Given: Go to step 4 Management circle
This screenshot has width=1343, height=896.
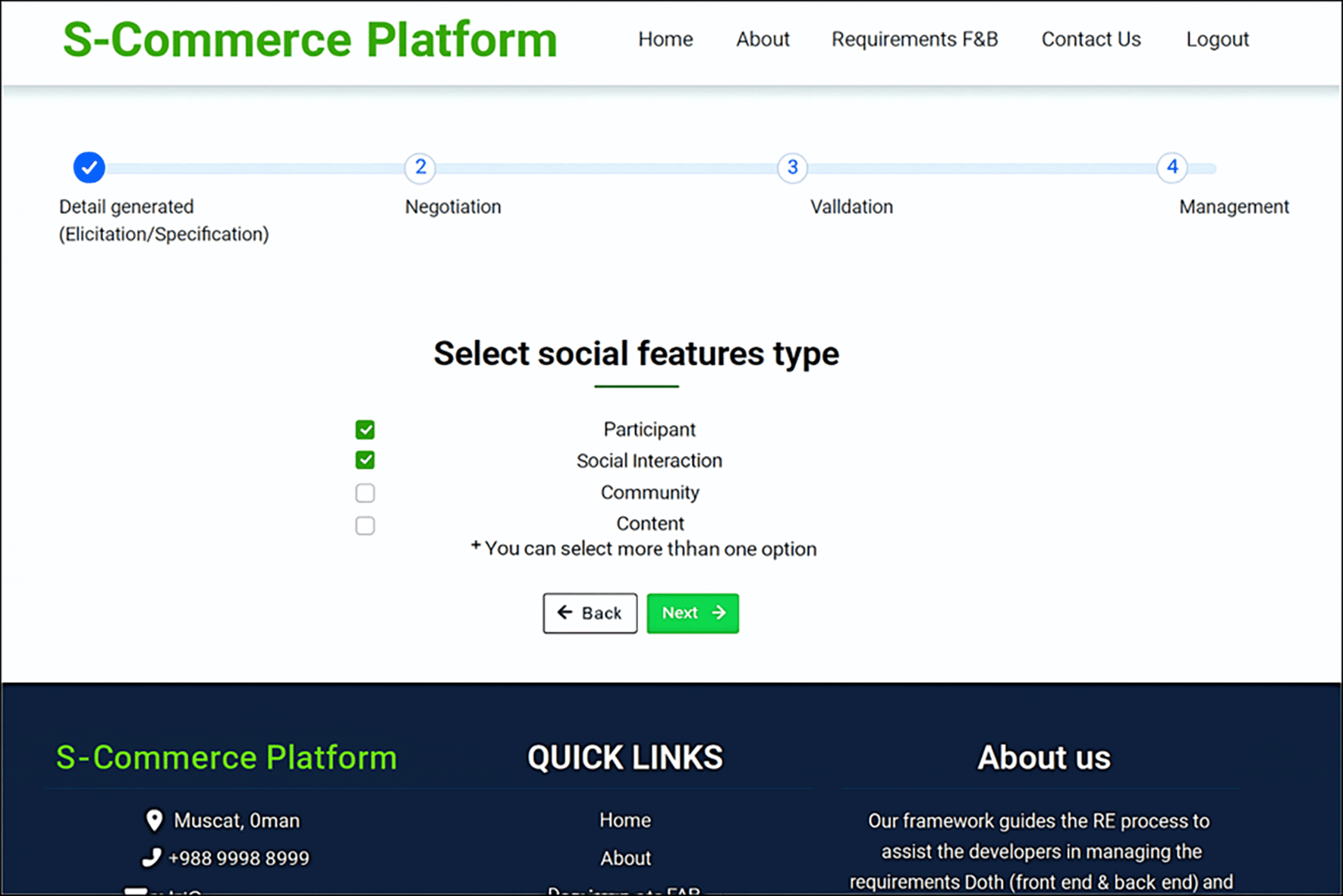Looking at the screenshot, I should (x=1172, y=168).
